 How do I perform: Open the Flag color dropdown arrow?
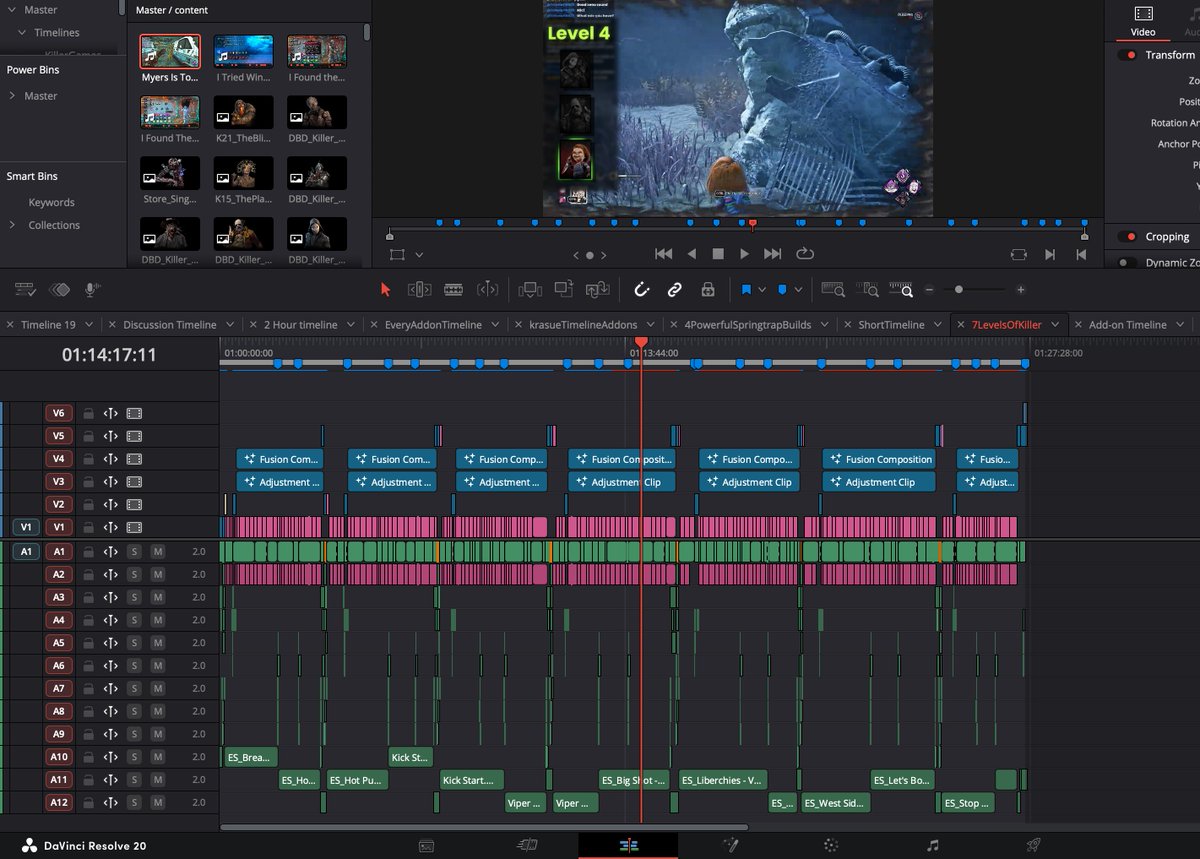click(x=762, y=291)
